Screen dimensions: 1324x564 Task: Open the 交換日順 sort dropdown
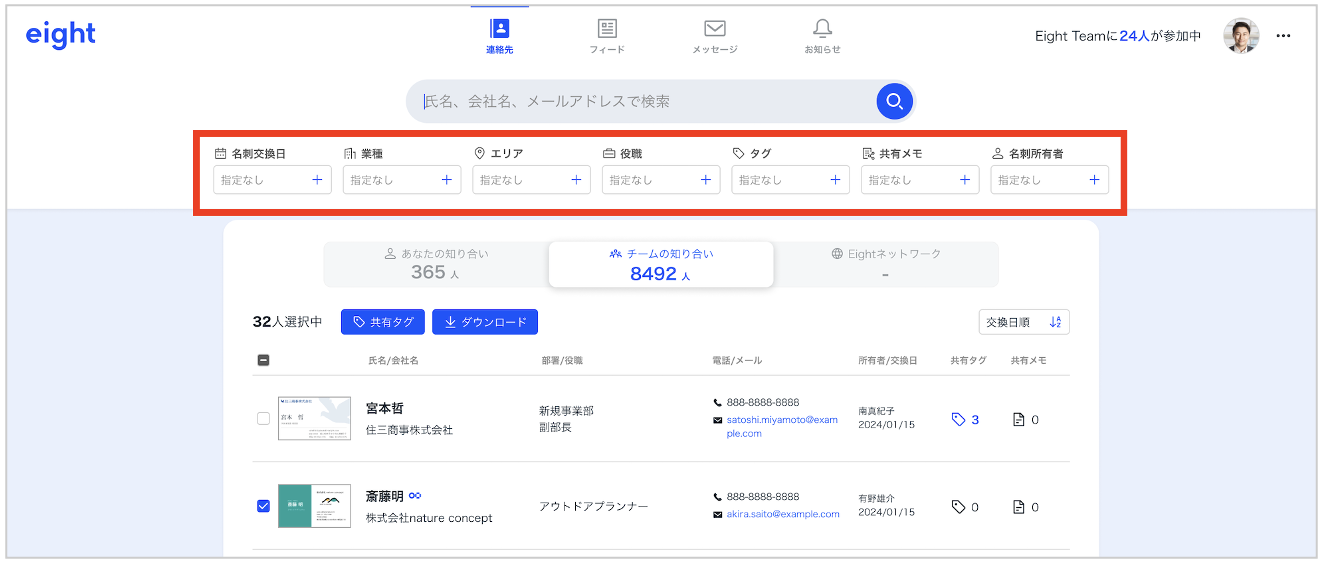(x=1024, y=322)
